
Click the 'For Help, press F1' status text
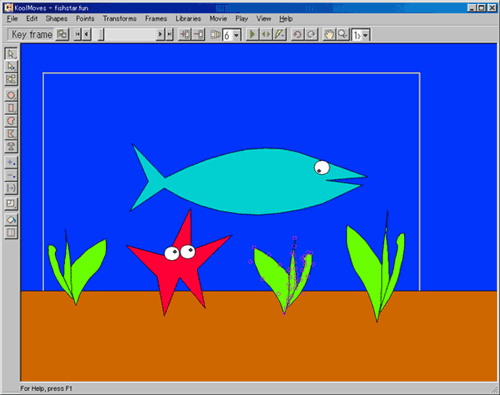pos(46,388)
